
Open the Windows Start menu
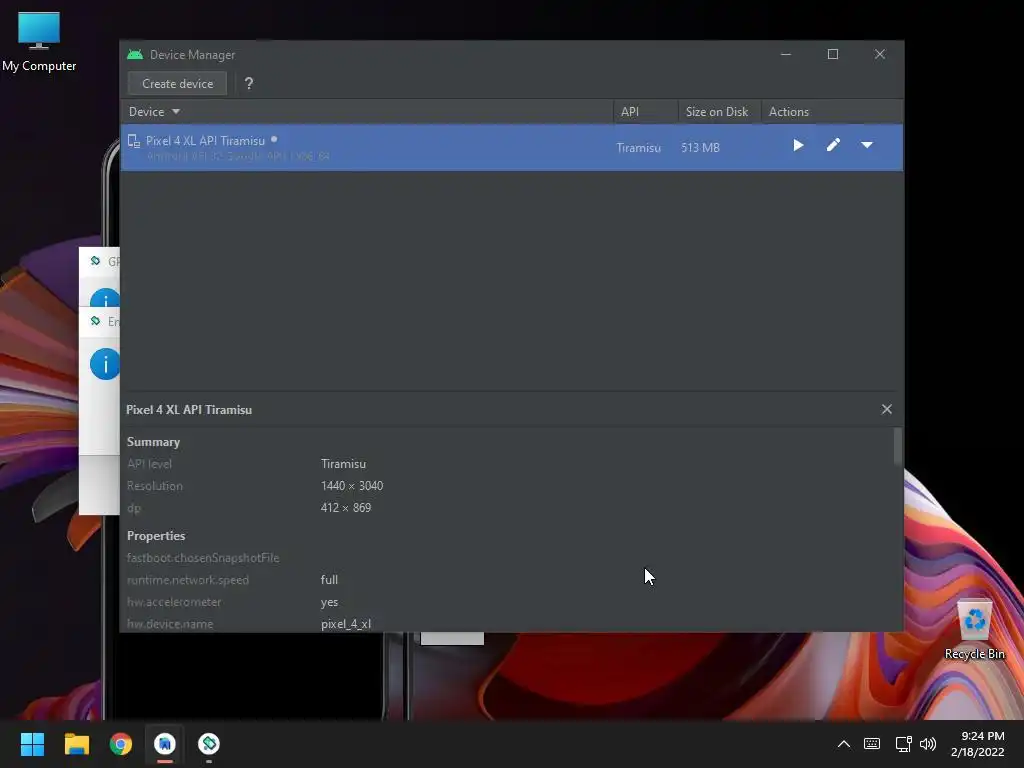32,744
